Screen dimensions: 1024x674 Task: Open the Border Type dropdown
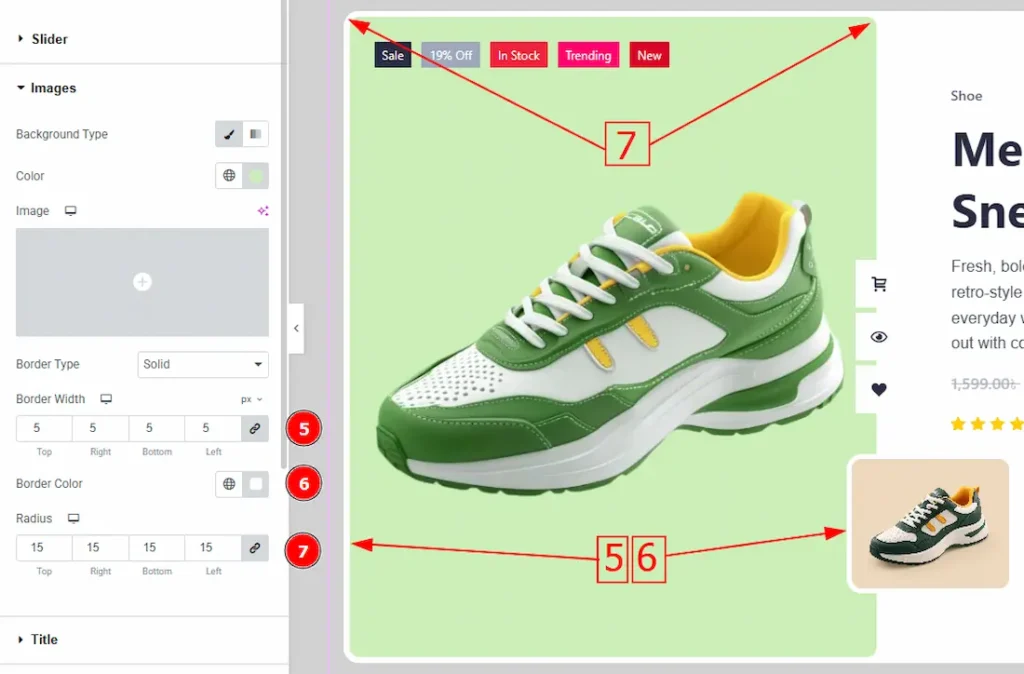(x=202, y=364)
